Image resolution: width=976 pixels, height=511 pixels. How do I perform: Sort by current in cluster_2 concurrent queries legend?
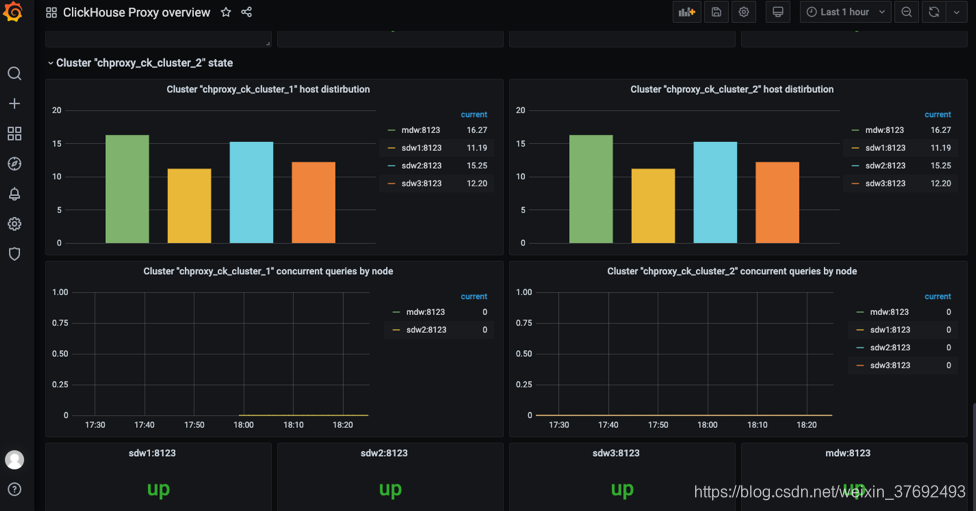tap(937, 296)
